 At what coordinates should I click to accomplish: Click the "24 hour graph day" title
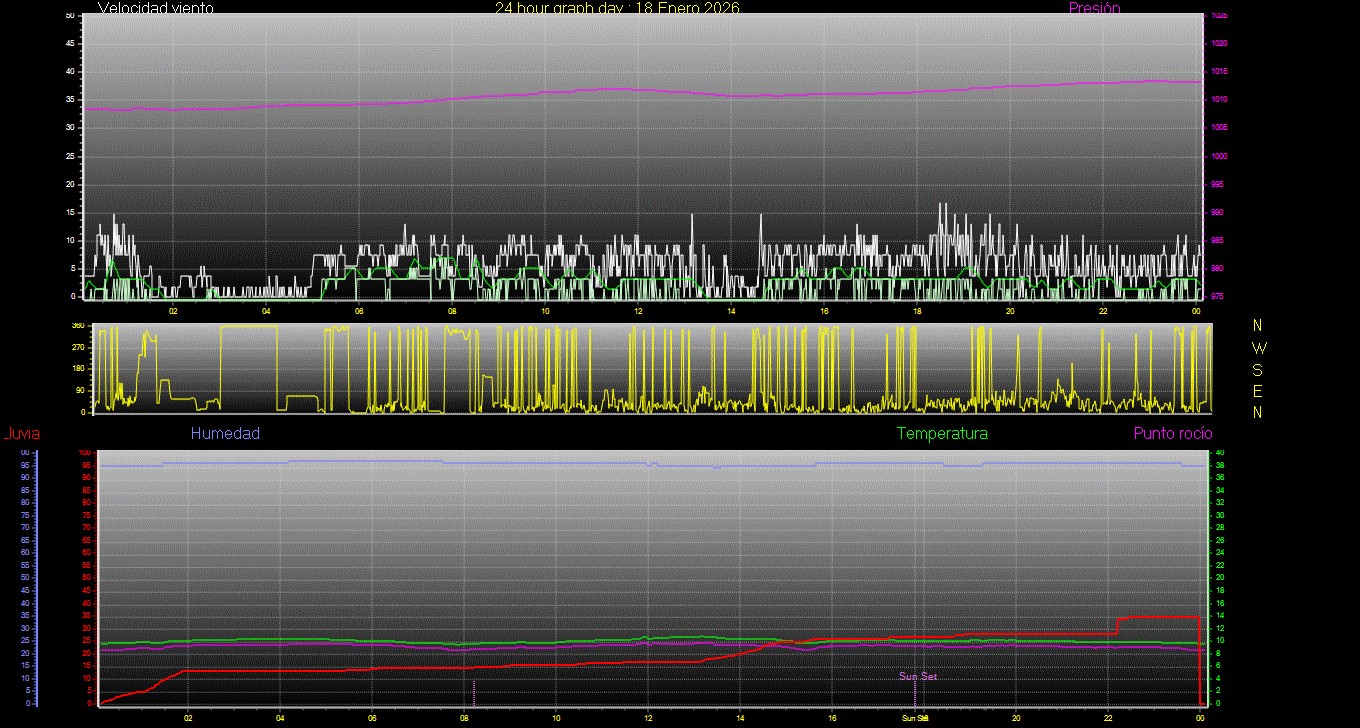click(617, 8)
